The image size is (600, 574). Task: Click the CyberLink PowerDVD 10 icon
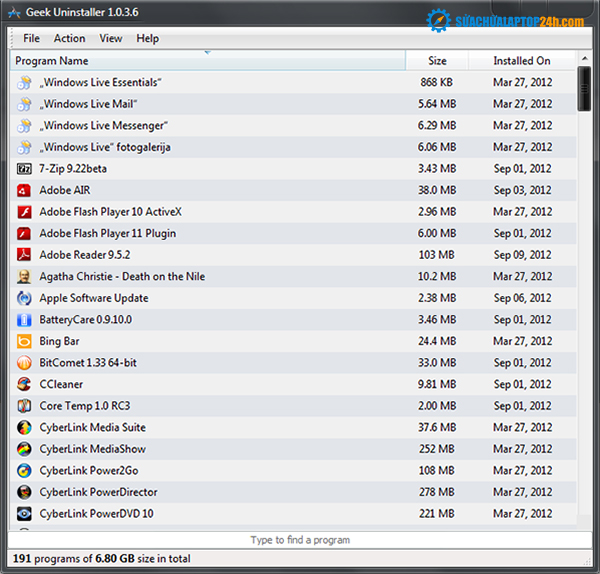click(x=24, y=514)
